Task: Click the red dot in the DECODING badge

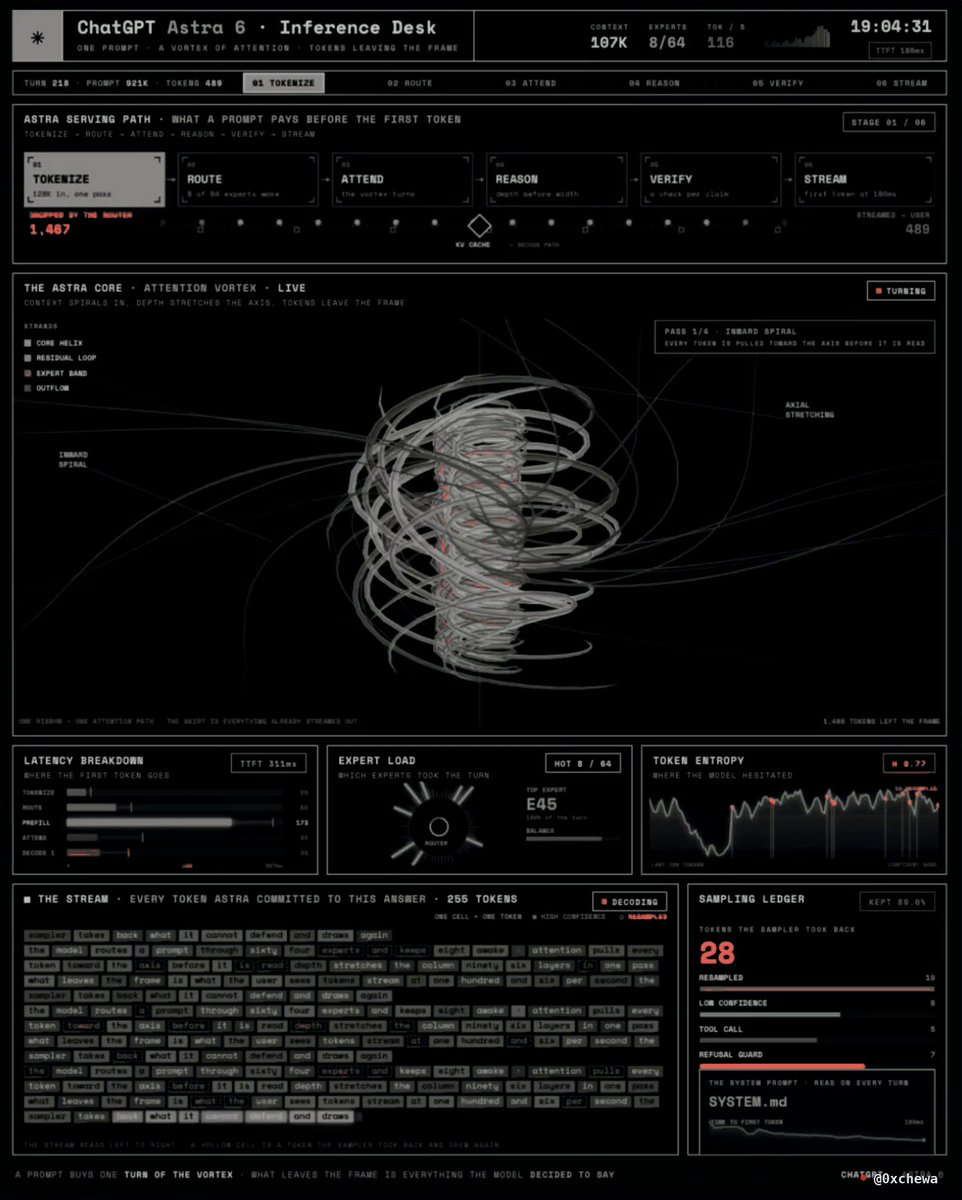Action: pyautogui.click(x=604, y=901)
